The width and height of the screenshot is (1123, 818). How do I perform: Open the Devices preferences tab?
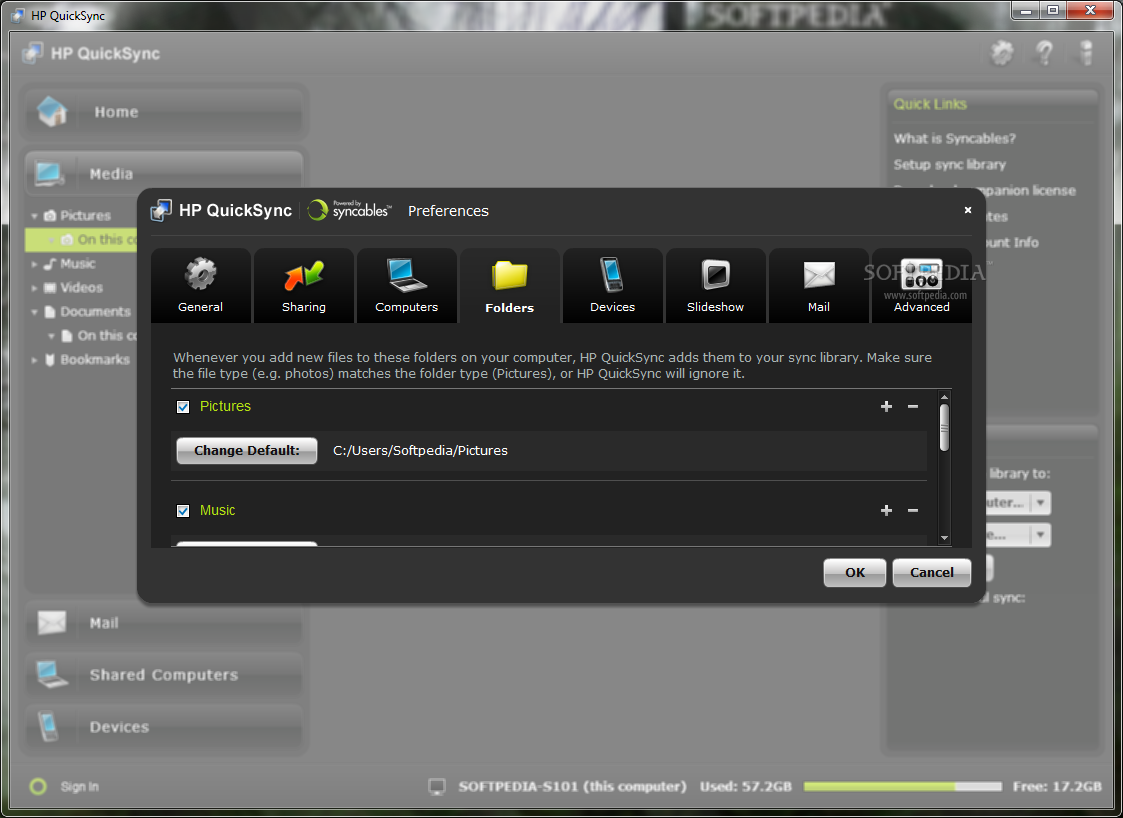612,286
